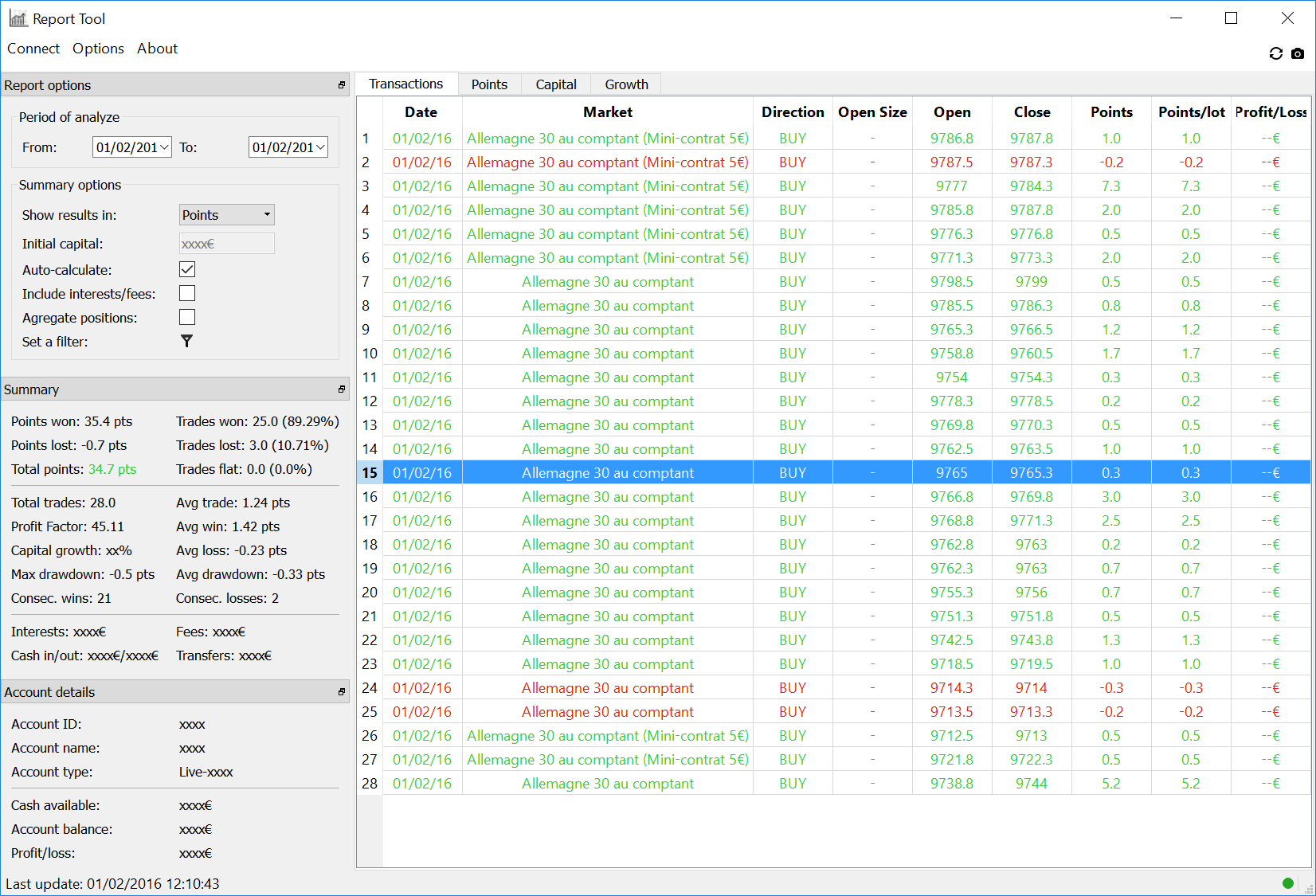The height and width of the screenshot is (896, 1316).
Task: Click the Report Tool app icon
Action: tap(18, 18)
